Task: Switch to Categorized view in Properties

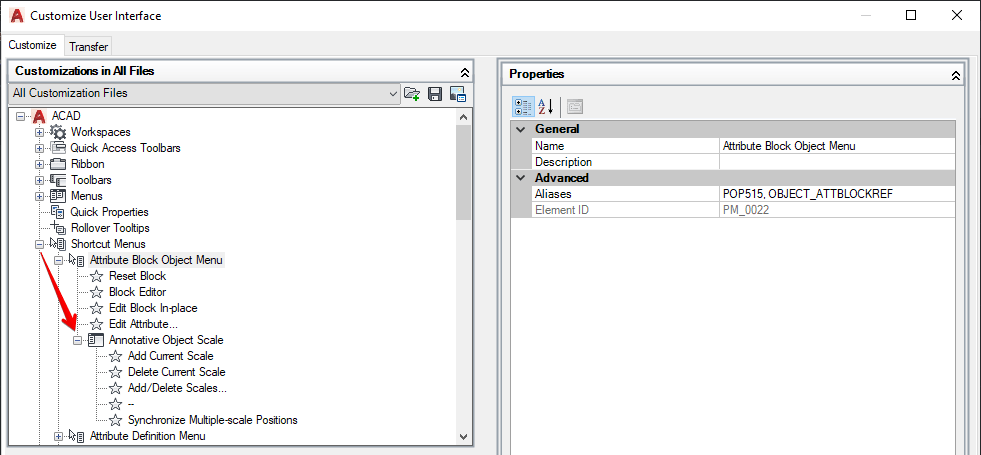Action: [523, 107]
